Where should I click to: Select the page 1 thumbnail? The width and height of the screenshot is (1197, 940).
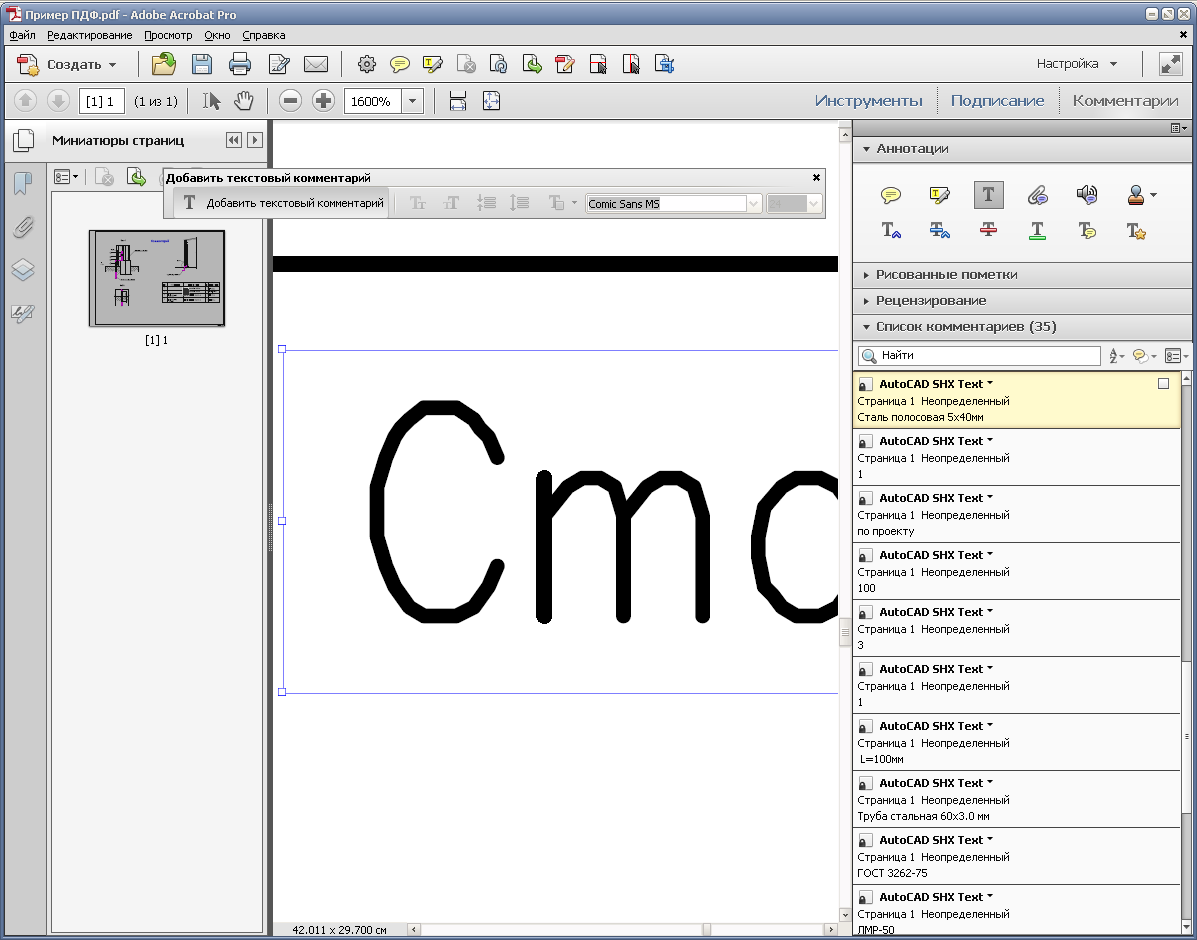(156, 279)
